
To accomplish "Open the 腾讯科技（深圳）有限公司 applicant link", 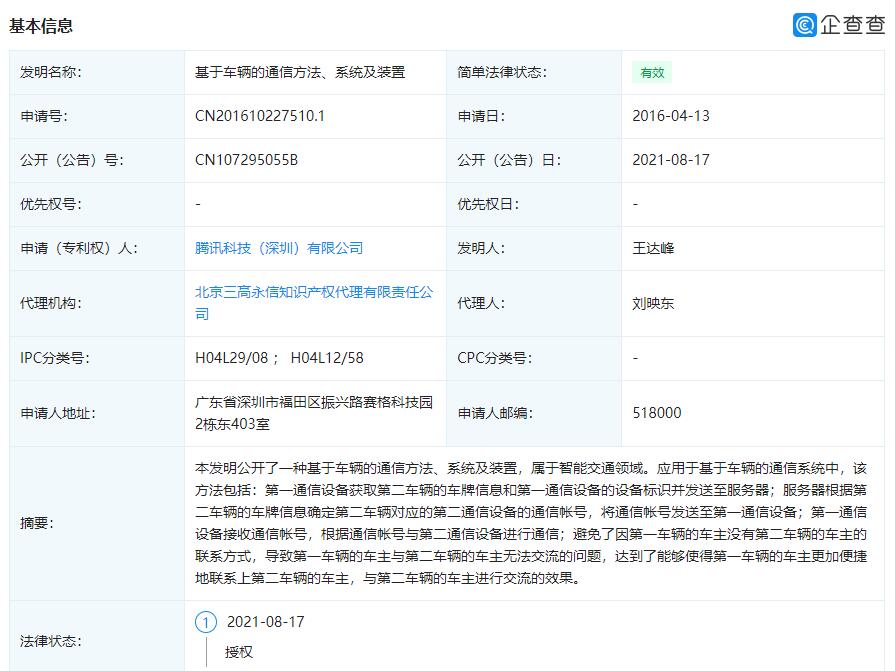I will [280, 248].
